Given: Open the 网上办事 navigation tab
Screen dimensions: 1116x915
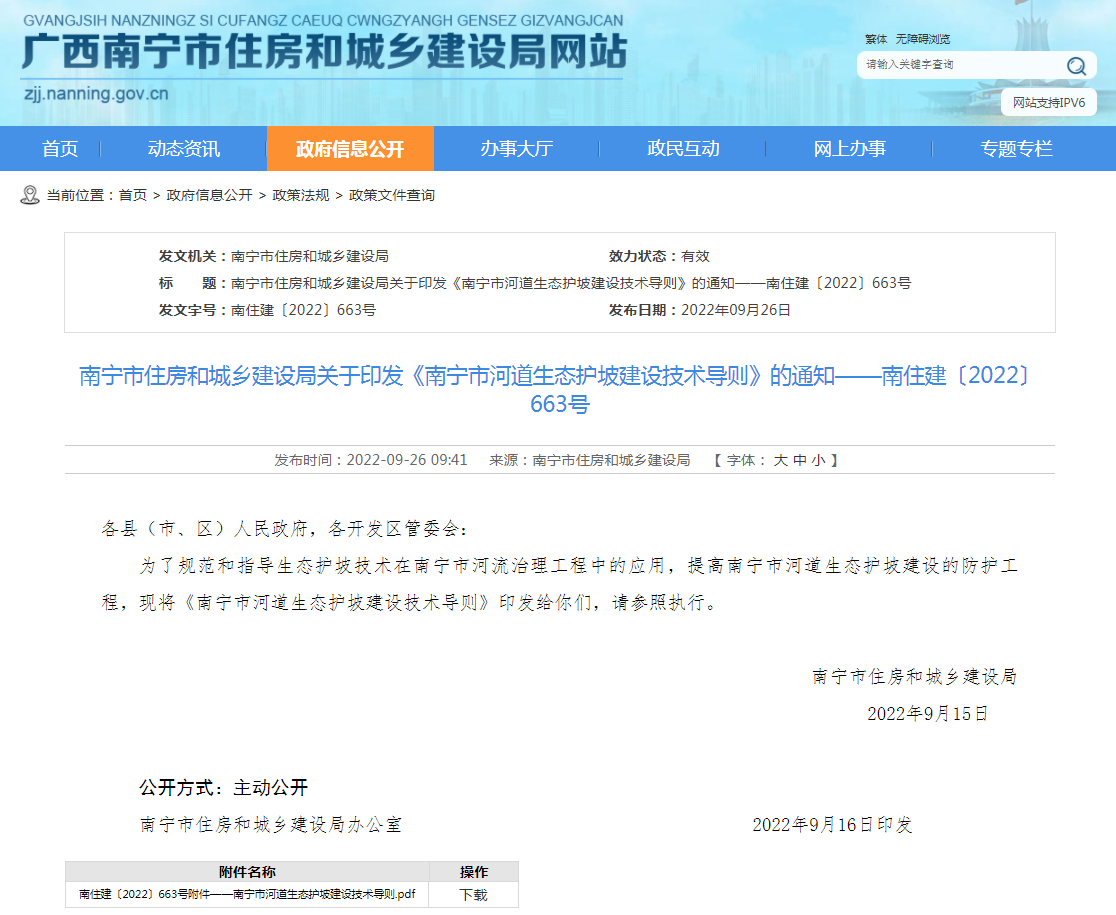Looking at the screenshot, I should [849, 149].
